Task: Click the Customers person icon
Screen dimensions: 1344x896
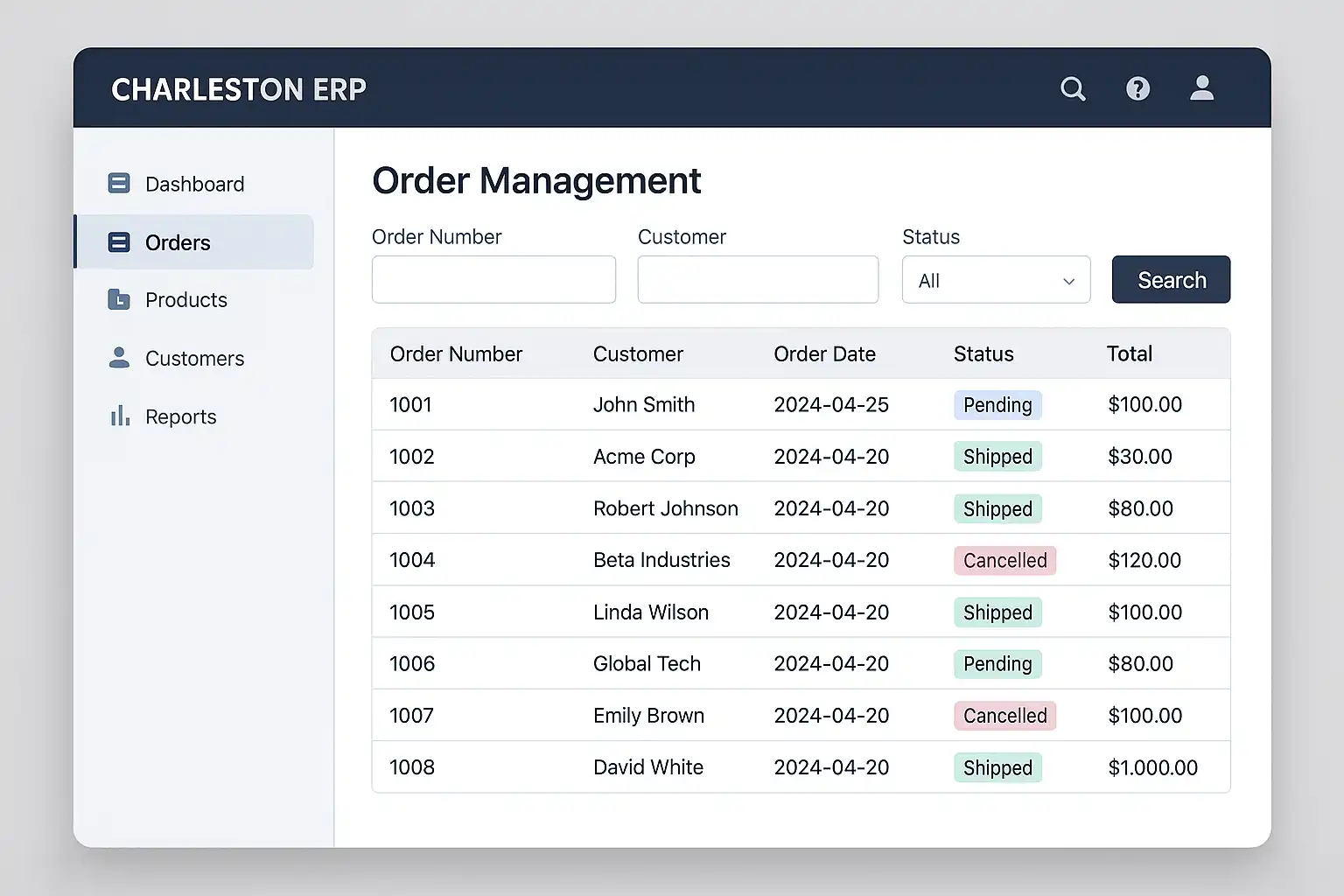Action: coord(119,358)
